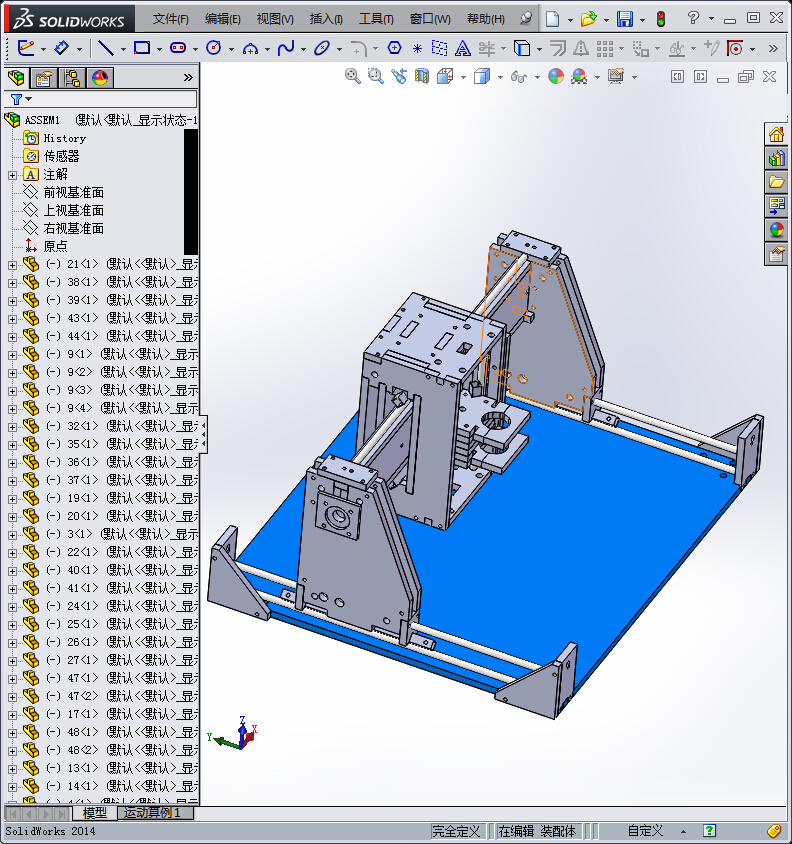Open SolidWorks Resources home task pane
The width and height of the screenshot is (792, 844).
tap(776, 135)
